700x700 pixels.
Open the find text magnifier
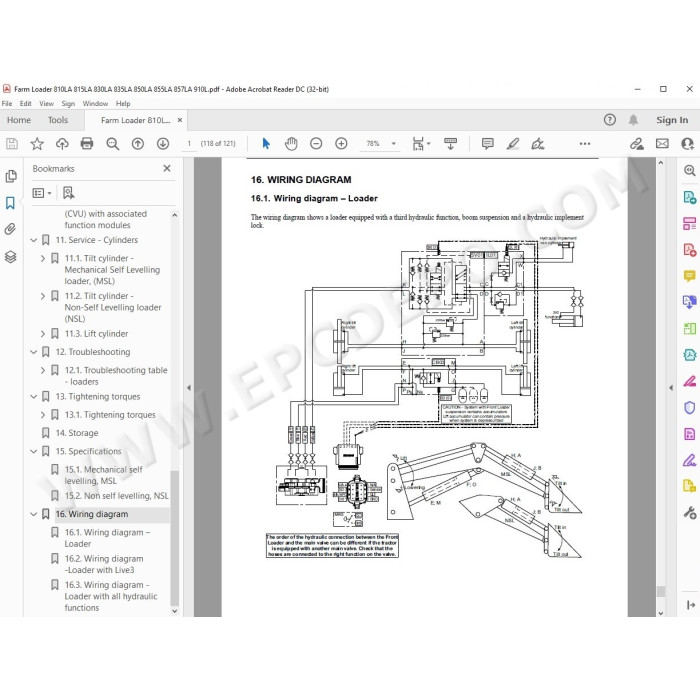(112, 144)
